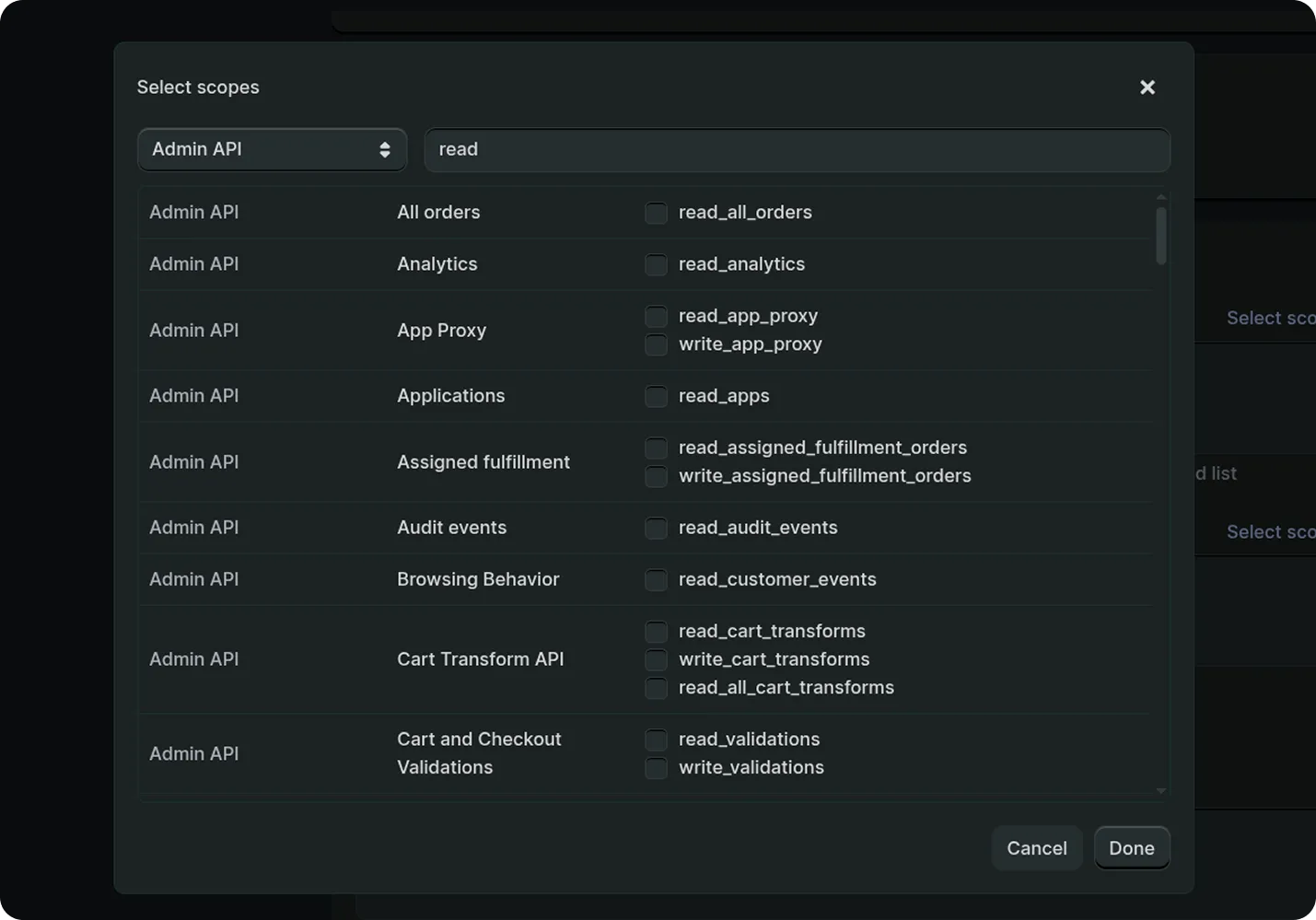Click the scope search field
Screen dimensions: 1316x920
coord(797,150)
